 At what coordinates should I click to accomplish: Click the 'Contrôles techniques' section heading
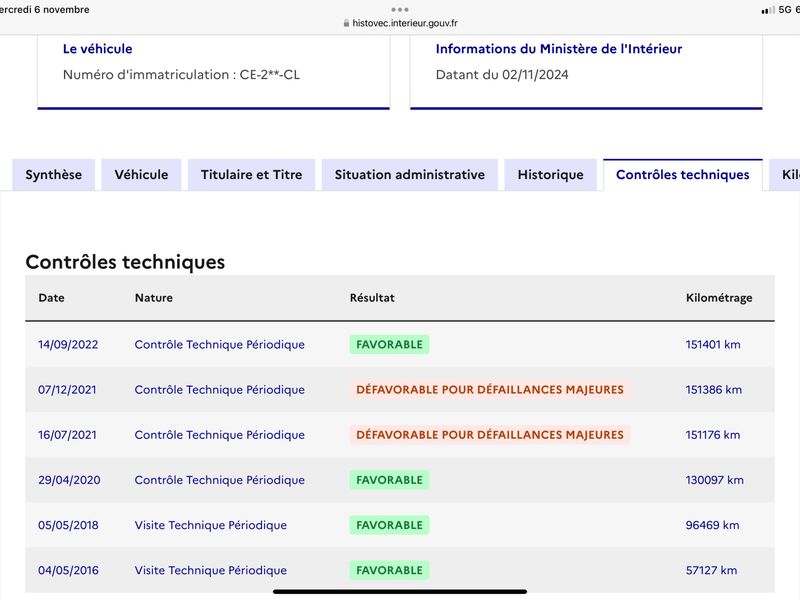click(x=125, y=262)
